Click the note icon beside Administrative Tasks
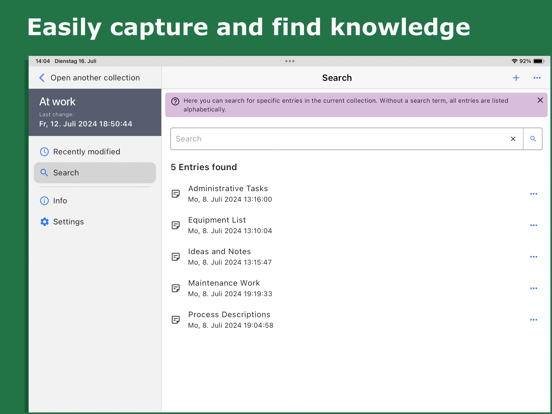 [x=176, y=194]
